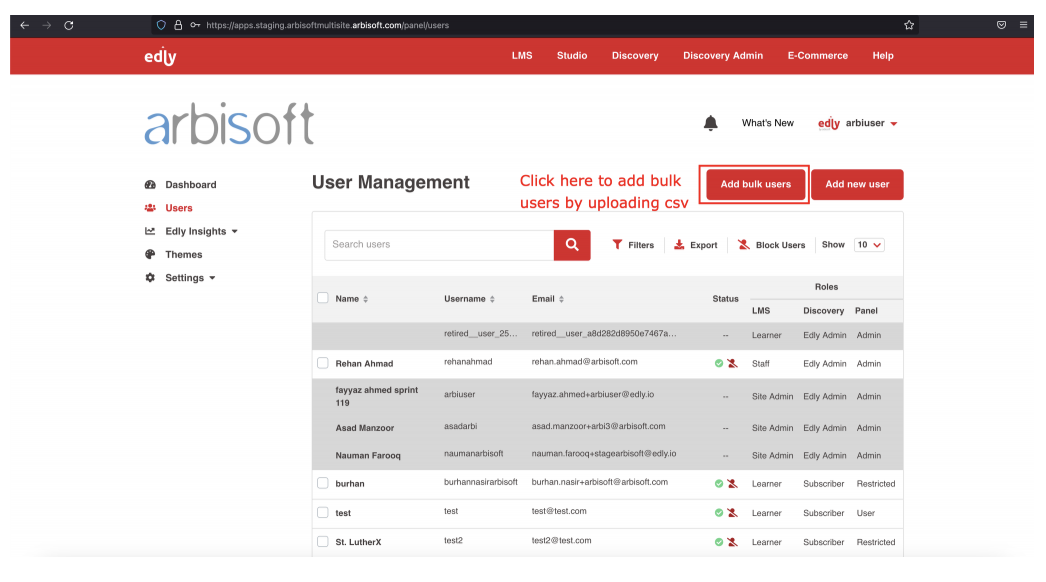The width and height of the screenshot is (1046, 582).
Task: Open LMS in the top navigation
Action: click(x=522, y=56)
